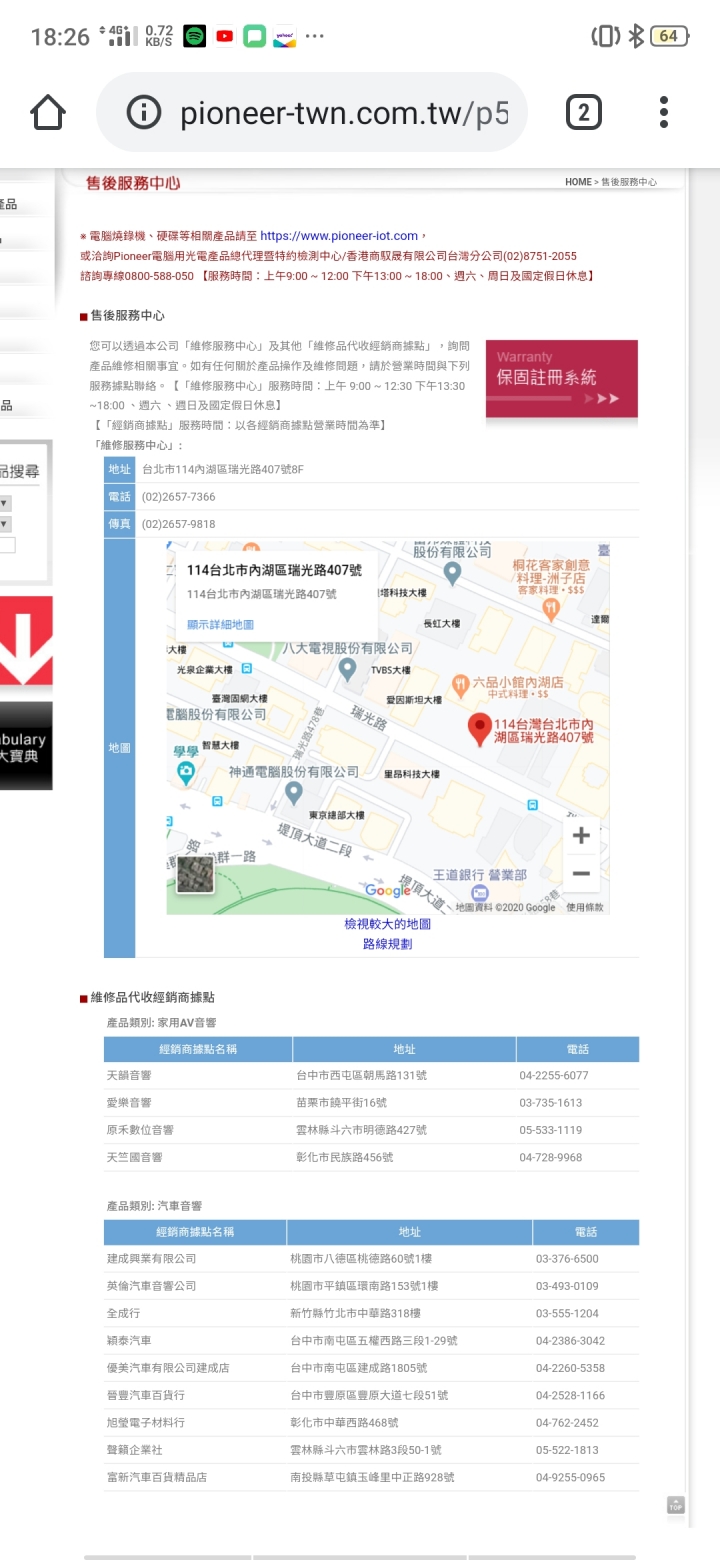Click the 八大電視 location pin on map
The width and height of the screenshot is (720, 1560).
click(x=347, y=668)
